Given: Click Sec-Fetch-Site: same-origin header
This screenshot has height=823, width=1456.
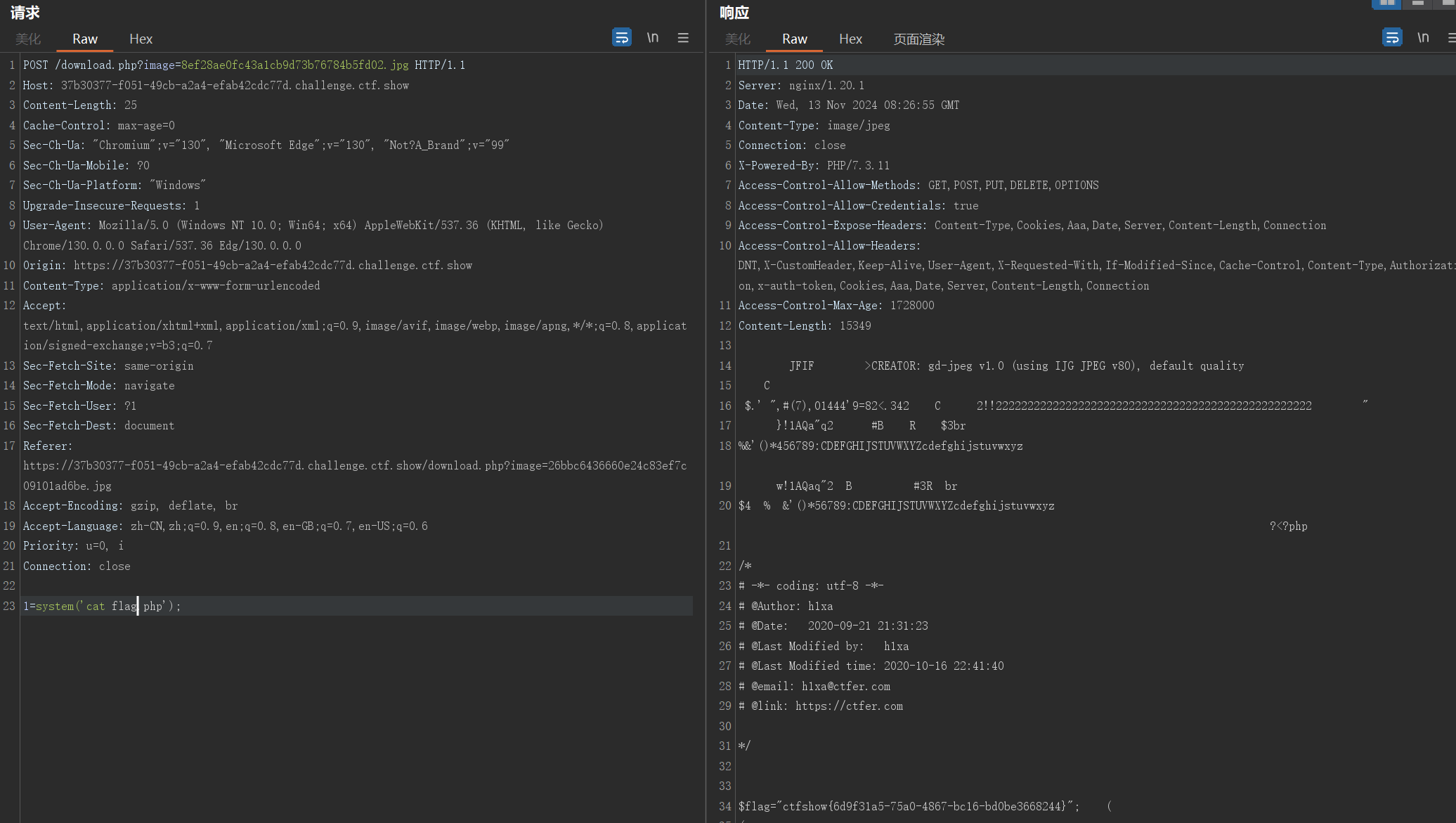Looking at the screenshot, I should [x=108, y=366].
